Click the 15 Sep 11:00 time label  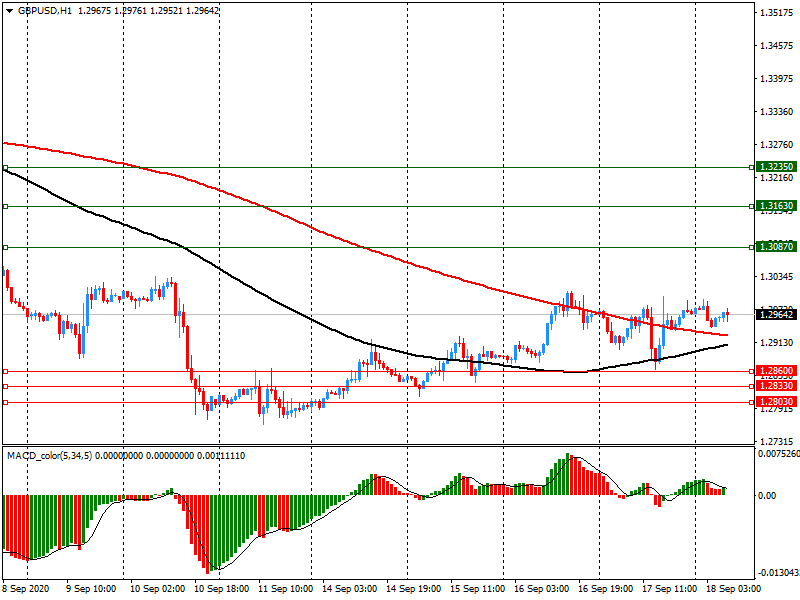coord(478,589)
